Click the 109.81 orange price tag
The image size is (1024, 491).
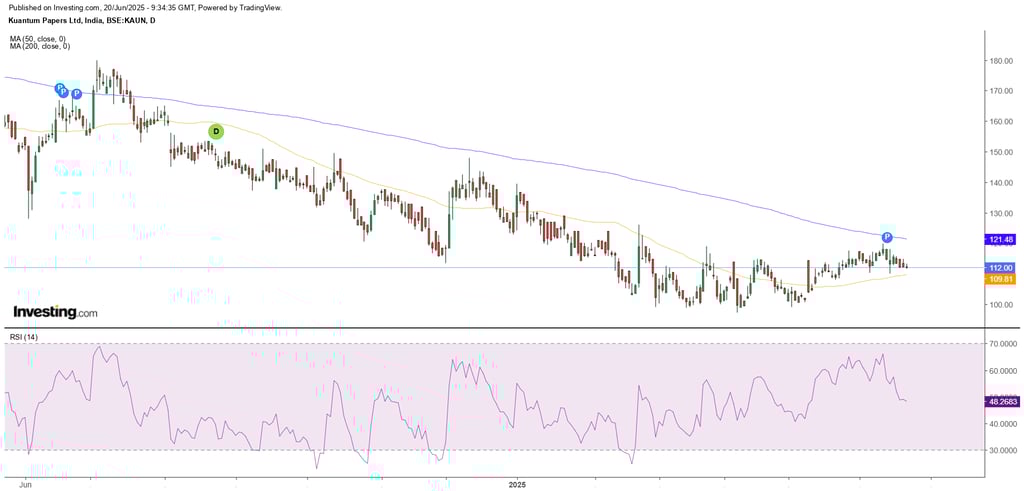(1001, 278)
